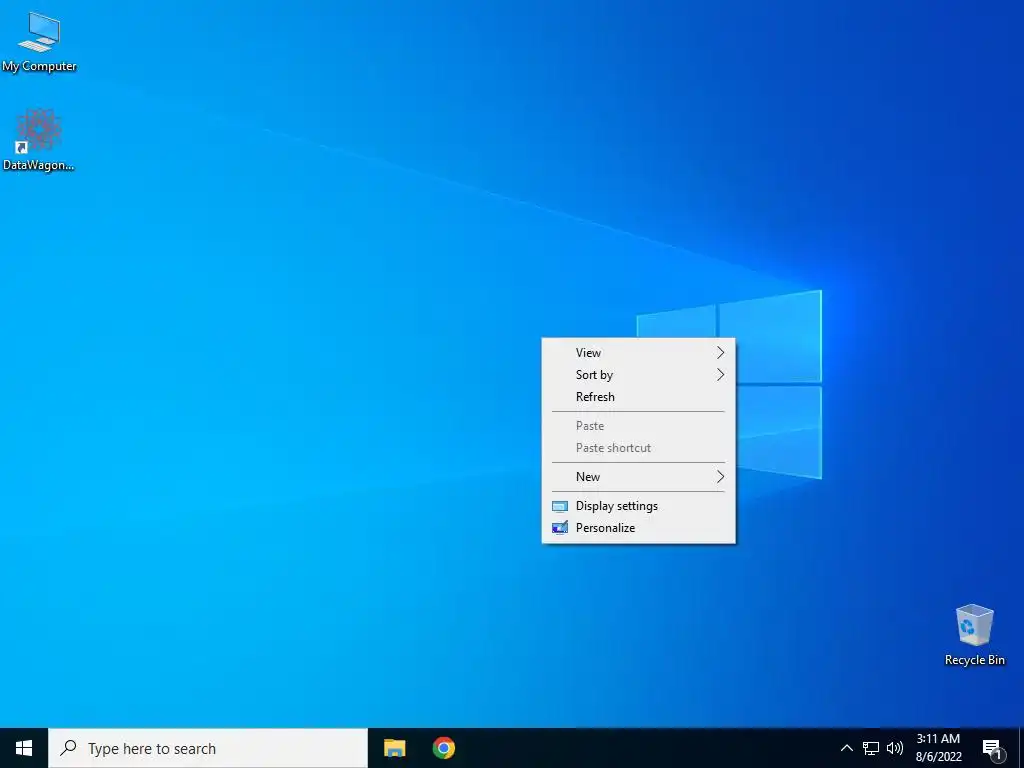Viewport: 1024px width, 768px height.
Task: Open the View submenu
Action: click(639, 353)
